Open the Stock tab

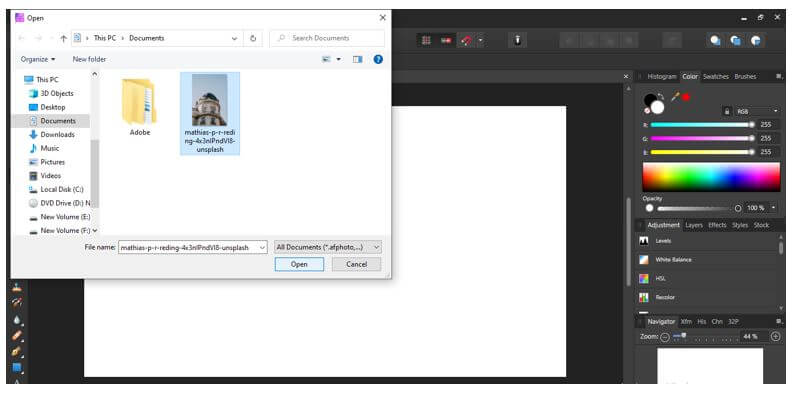coord(761,225)
